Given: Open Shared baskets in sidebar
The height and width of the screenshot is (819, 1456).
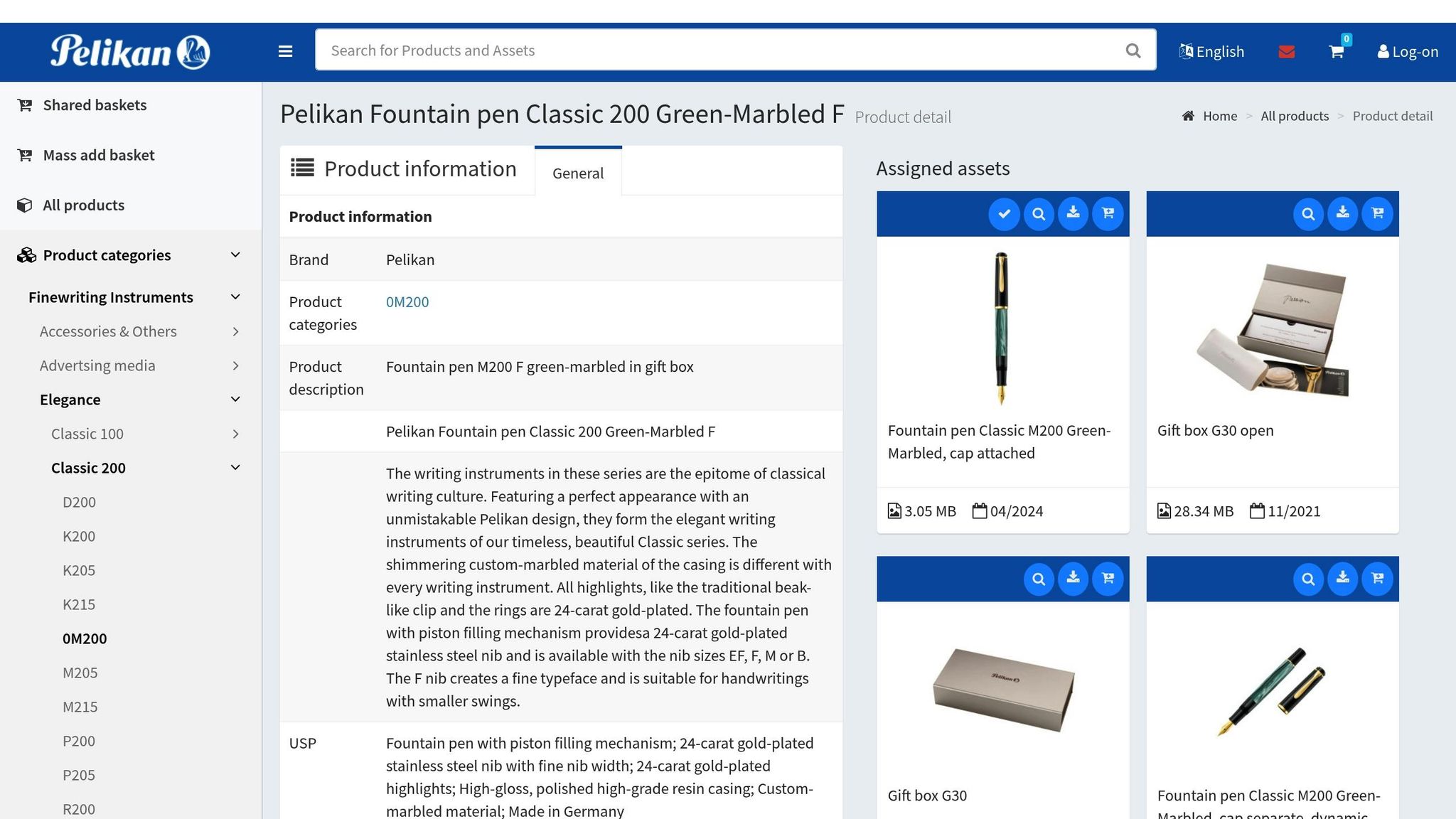Looking at the screenshot, I should (x=95, y=105).
